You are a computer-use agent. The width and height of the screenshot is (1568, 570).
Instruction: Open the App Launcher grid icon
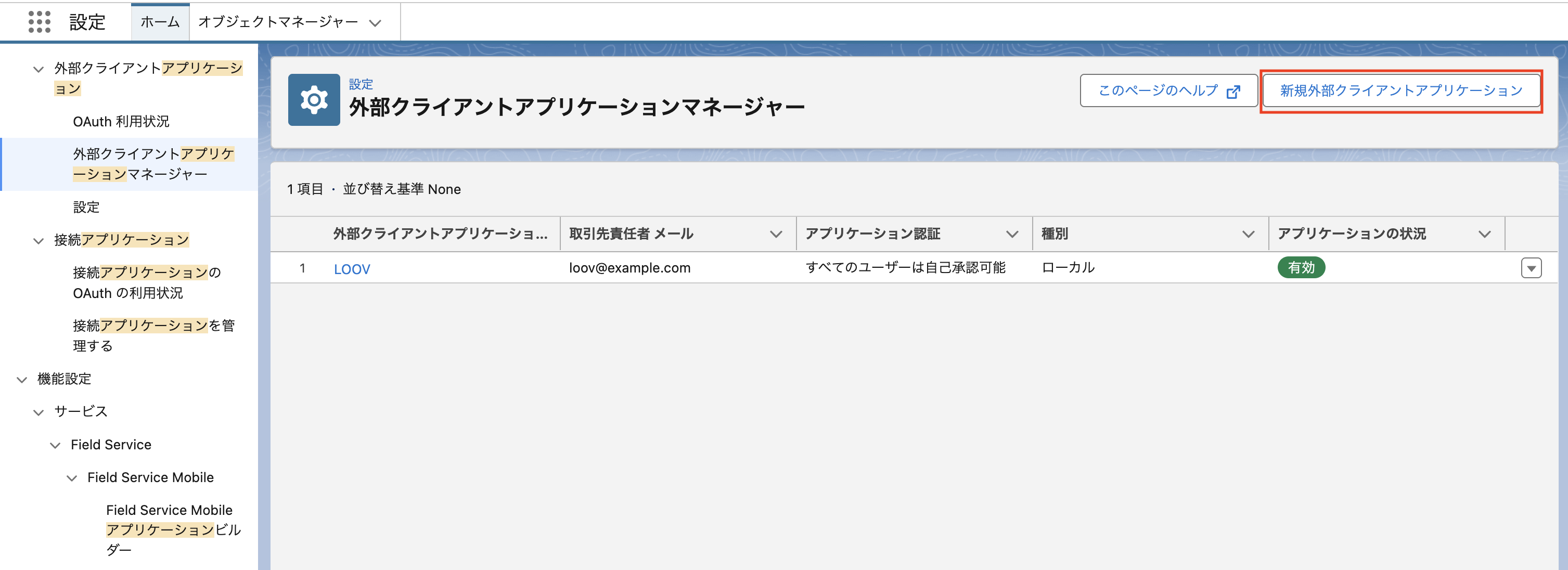40,22
